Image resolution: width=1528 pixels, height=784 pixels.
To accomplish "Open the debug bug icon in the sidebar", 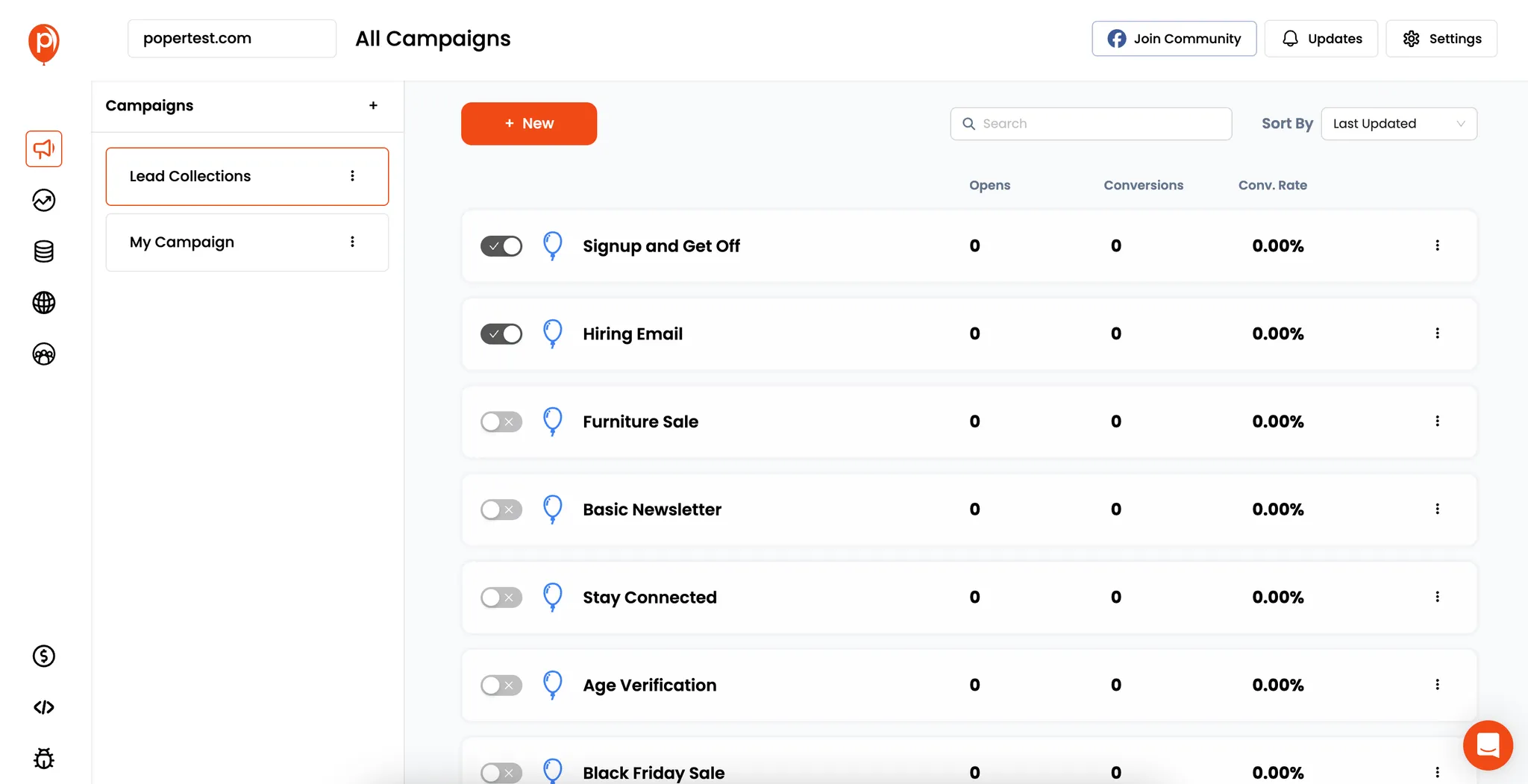I will coord(43,758).
